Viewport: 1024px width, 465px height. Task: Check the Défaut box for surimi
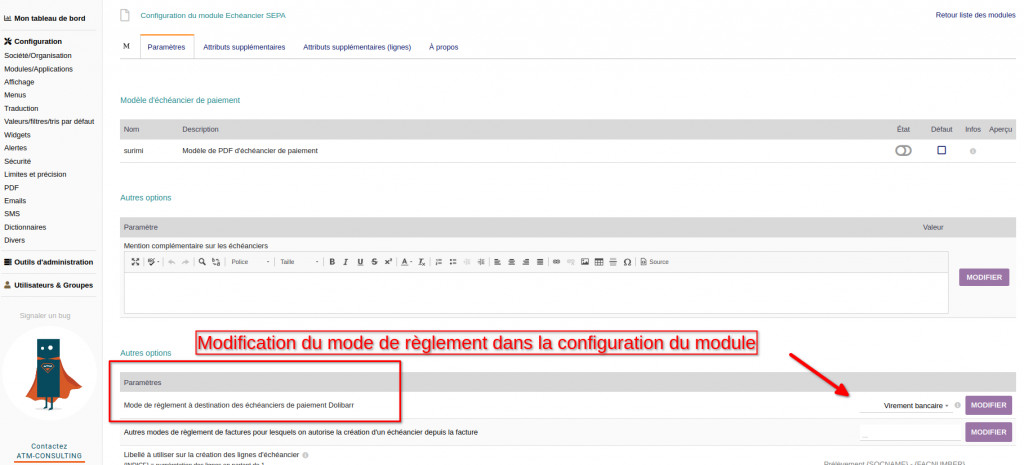pos(942,150)
